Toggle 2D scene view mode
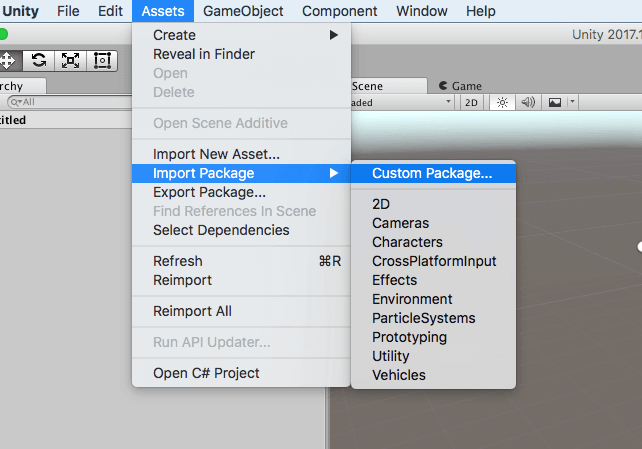The height and width of the screenshot is (449, 642). [x=471, y=102]
